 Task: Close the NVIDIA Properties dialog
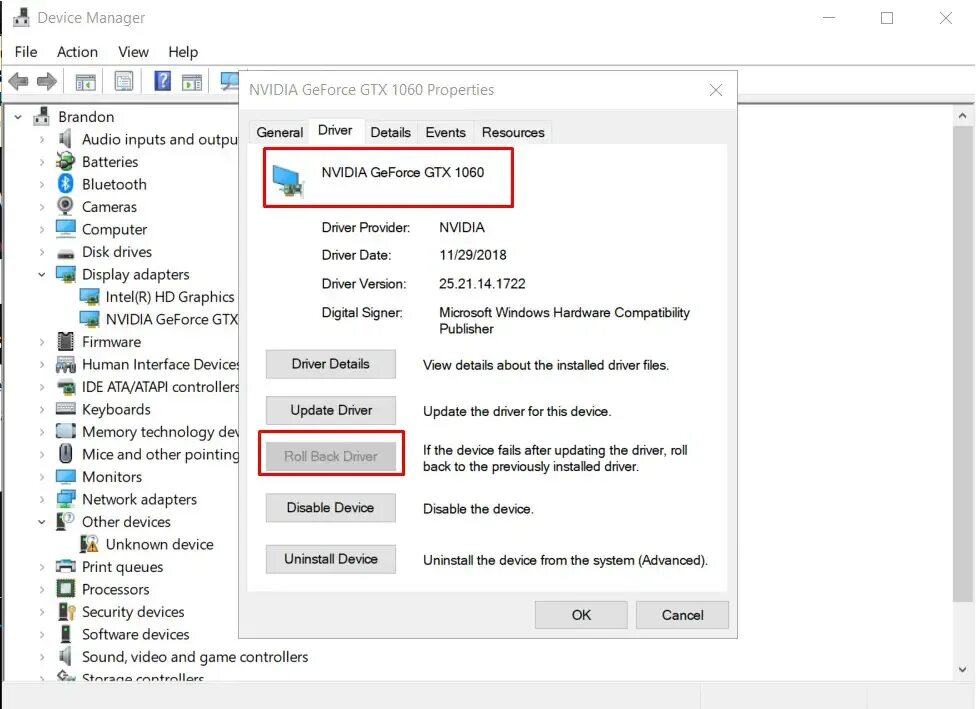pyautogui.click(x=716, y=90)
